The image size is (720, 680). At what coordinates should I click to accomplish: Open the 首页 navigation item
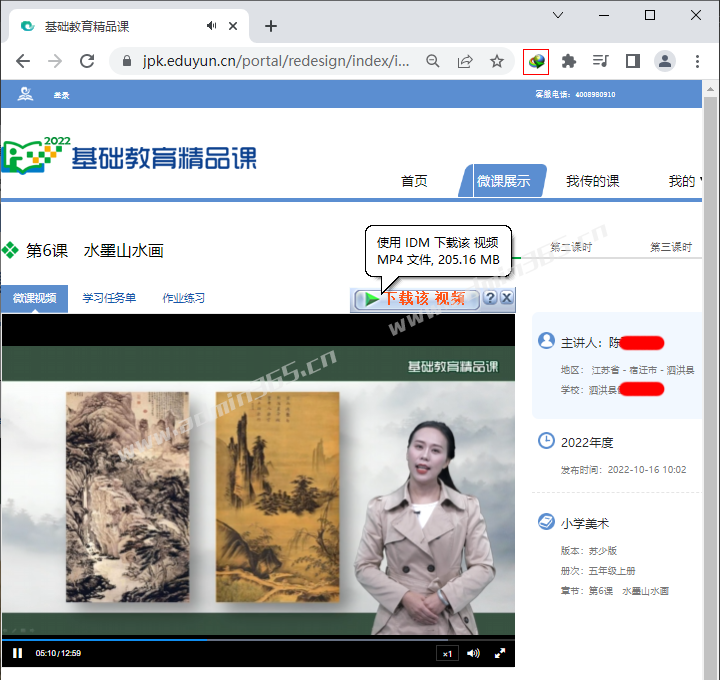pos(414,181)
